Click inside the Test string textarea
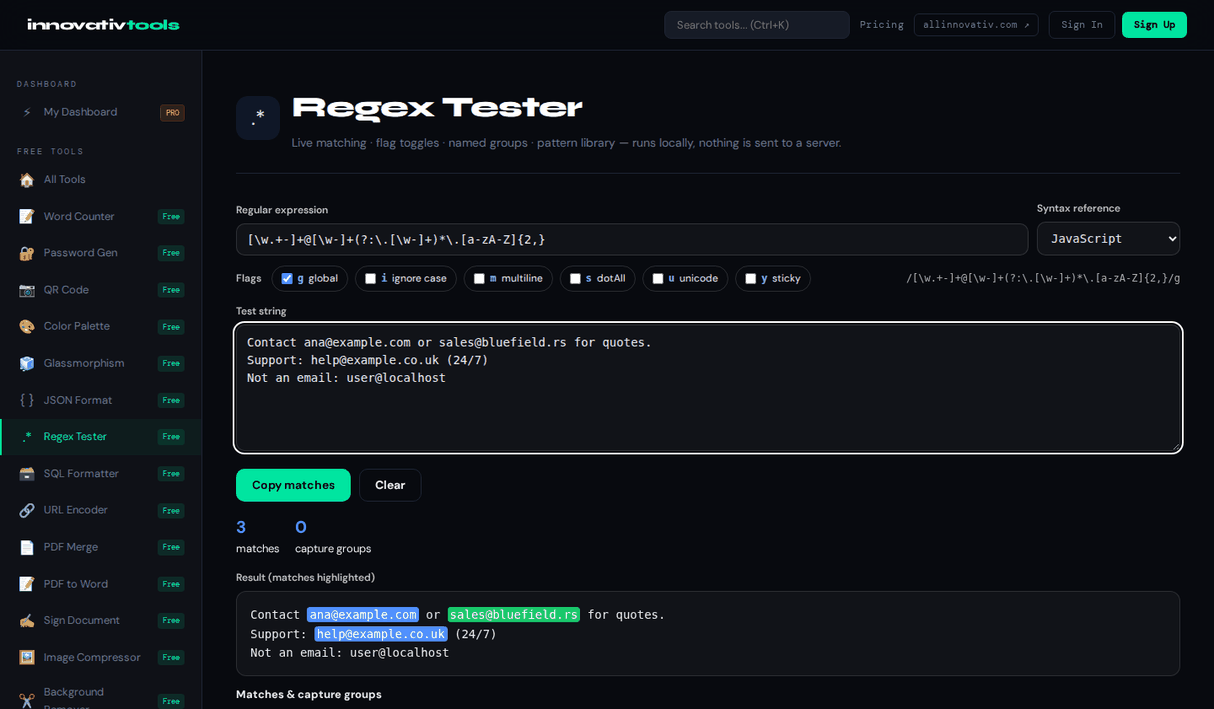1214x709 pixels. (708, 388)
